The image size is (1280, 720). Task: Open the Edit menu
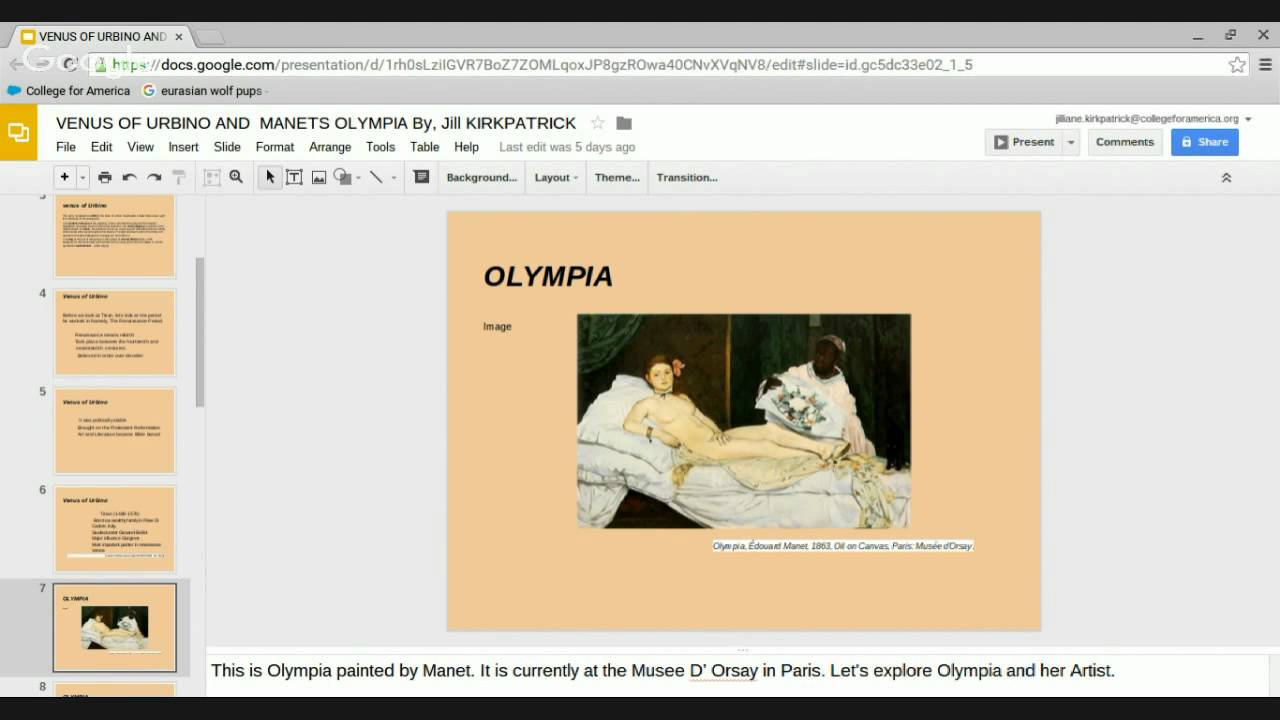point(102,147)
